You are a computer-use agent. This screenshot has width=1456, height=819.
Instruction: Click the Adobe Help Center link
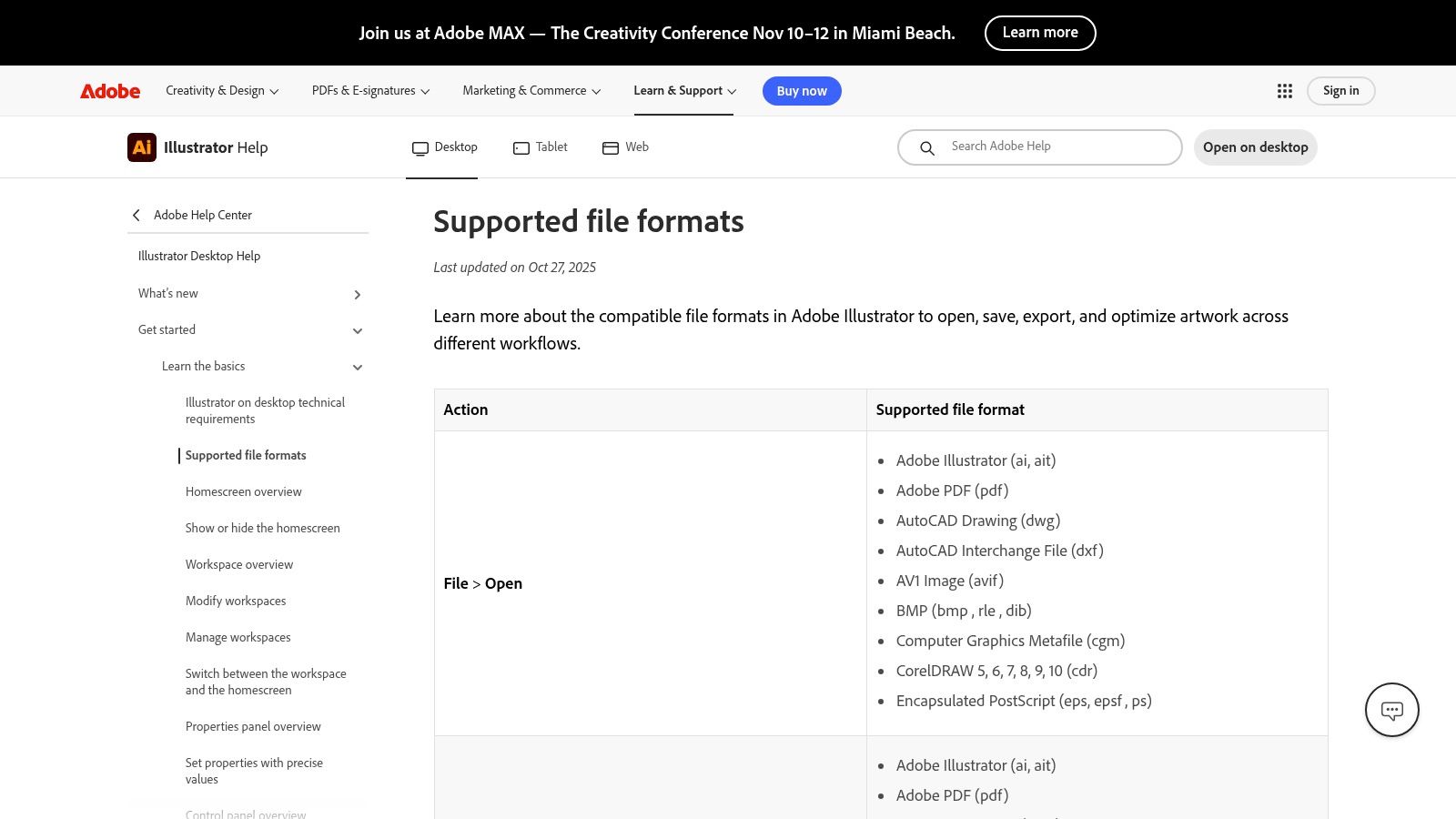pos(203,215)
